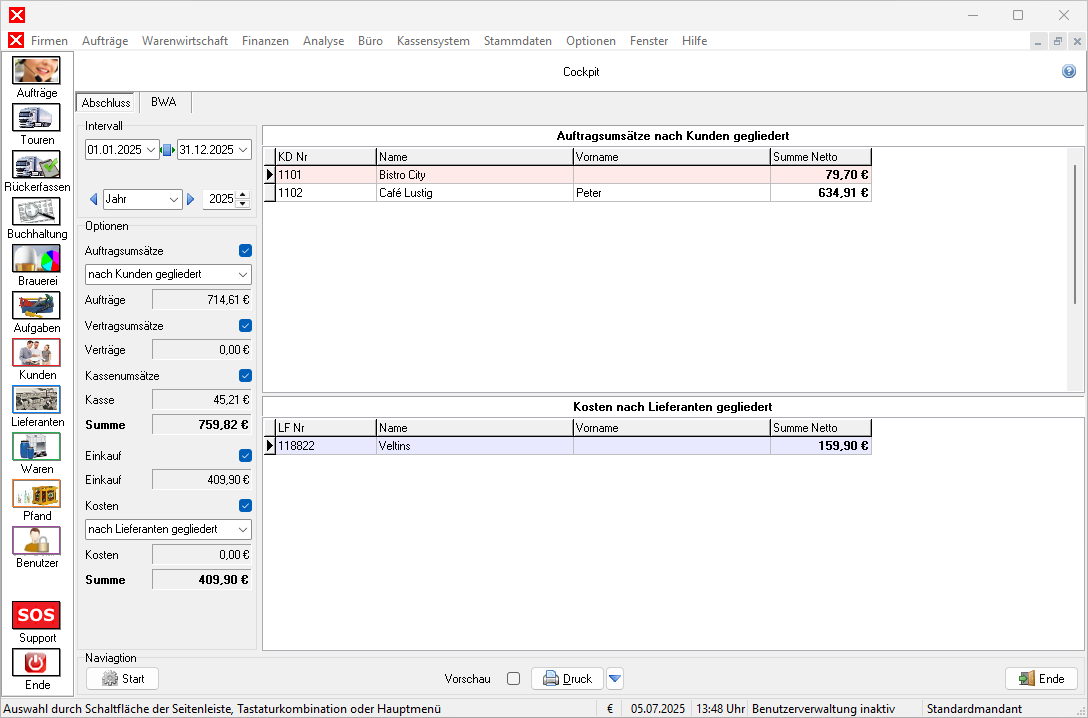
Task: Uncheck the Auftragsumsätze checkbox
Action: (245, 251)
